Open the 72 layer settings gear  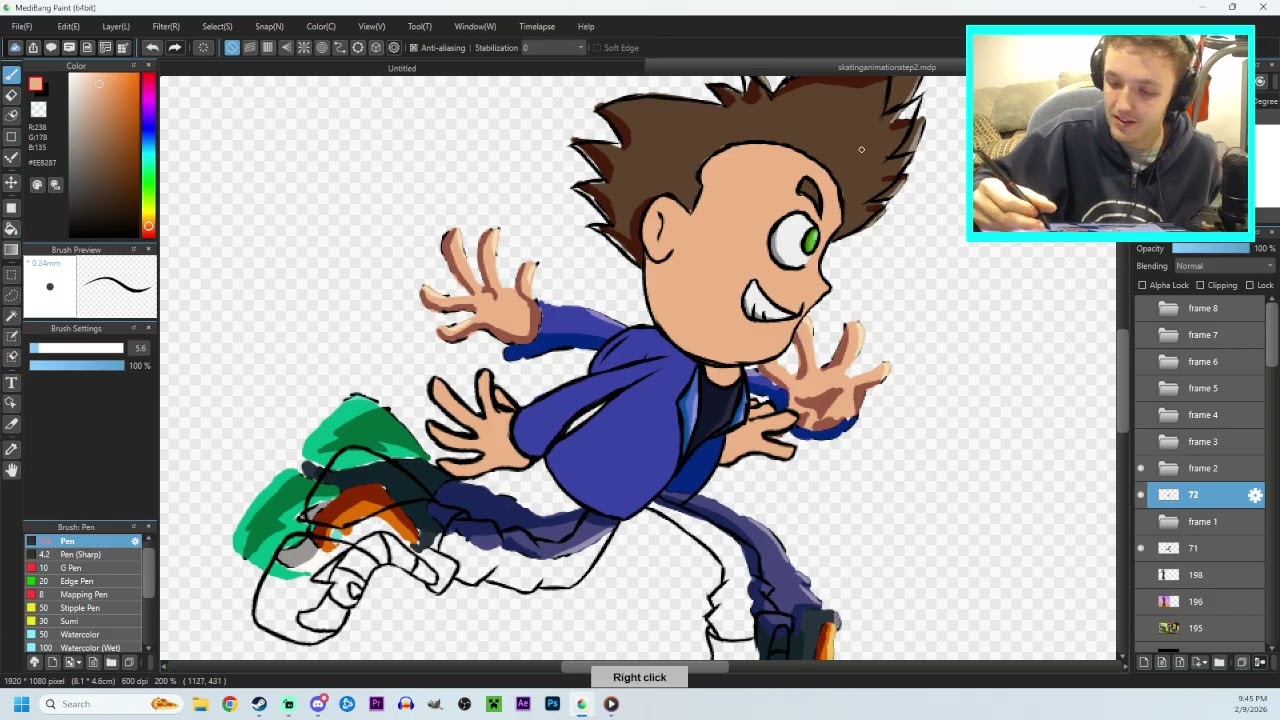coord(1255,495)
